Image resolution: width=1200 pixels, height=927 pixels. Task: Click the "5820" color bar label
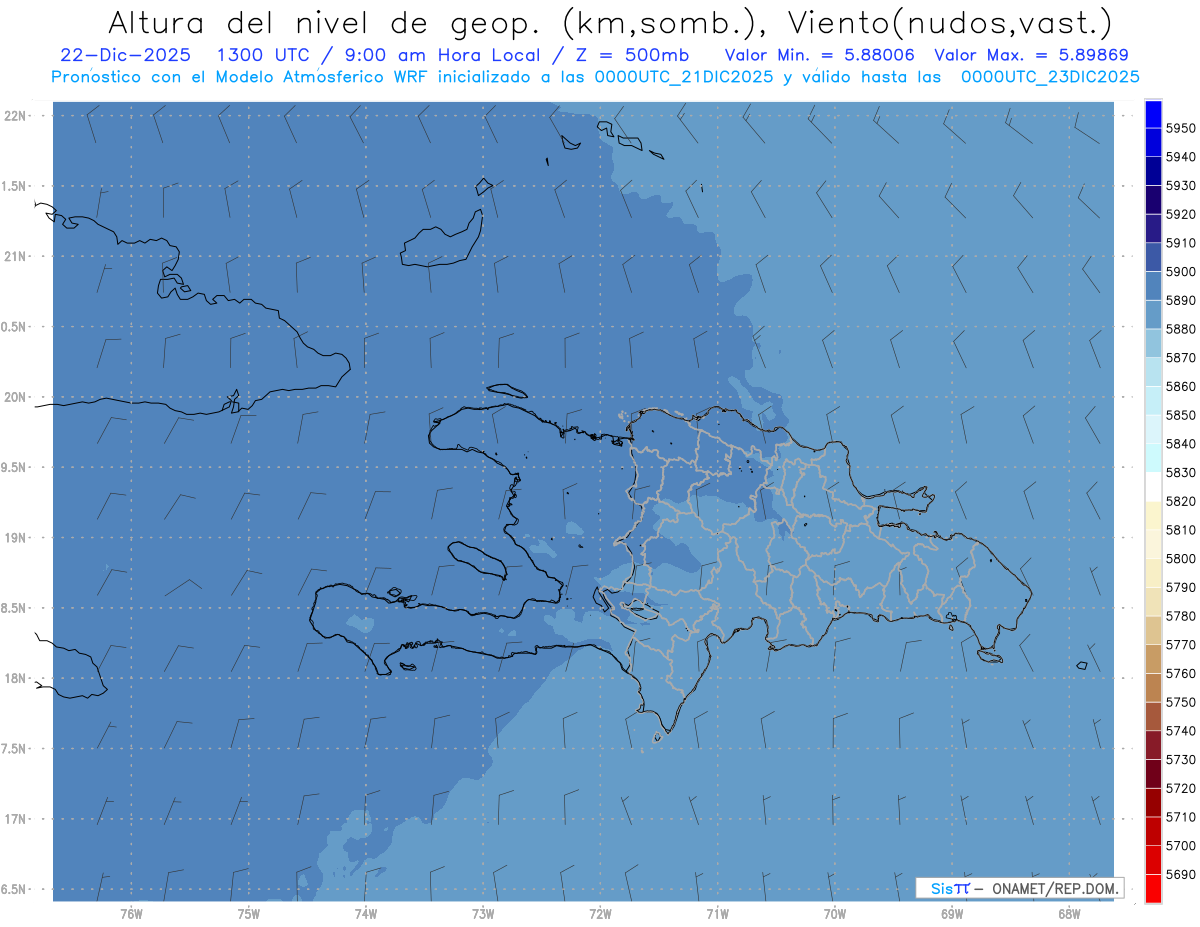[x=1180, y=501]
